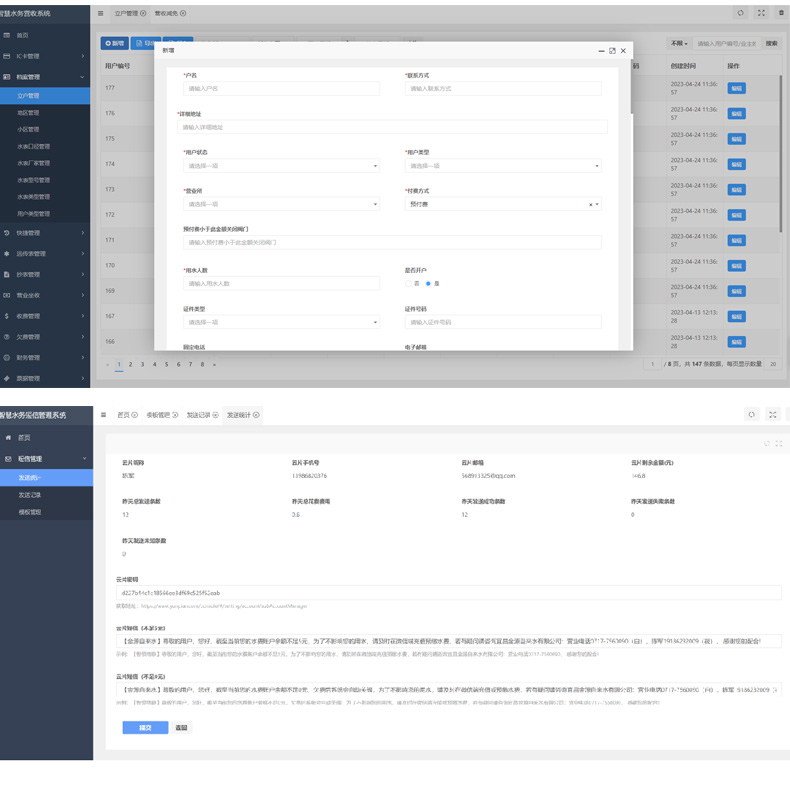
Task: Click the trash icon in top header
Action: [x=780, y=13]
